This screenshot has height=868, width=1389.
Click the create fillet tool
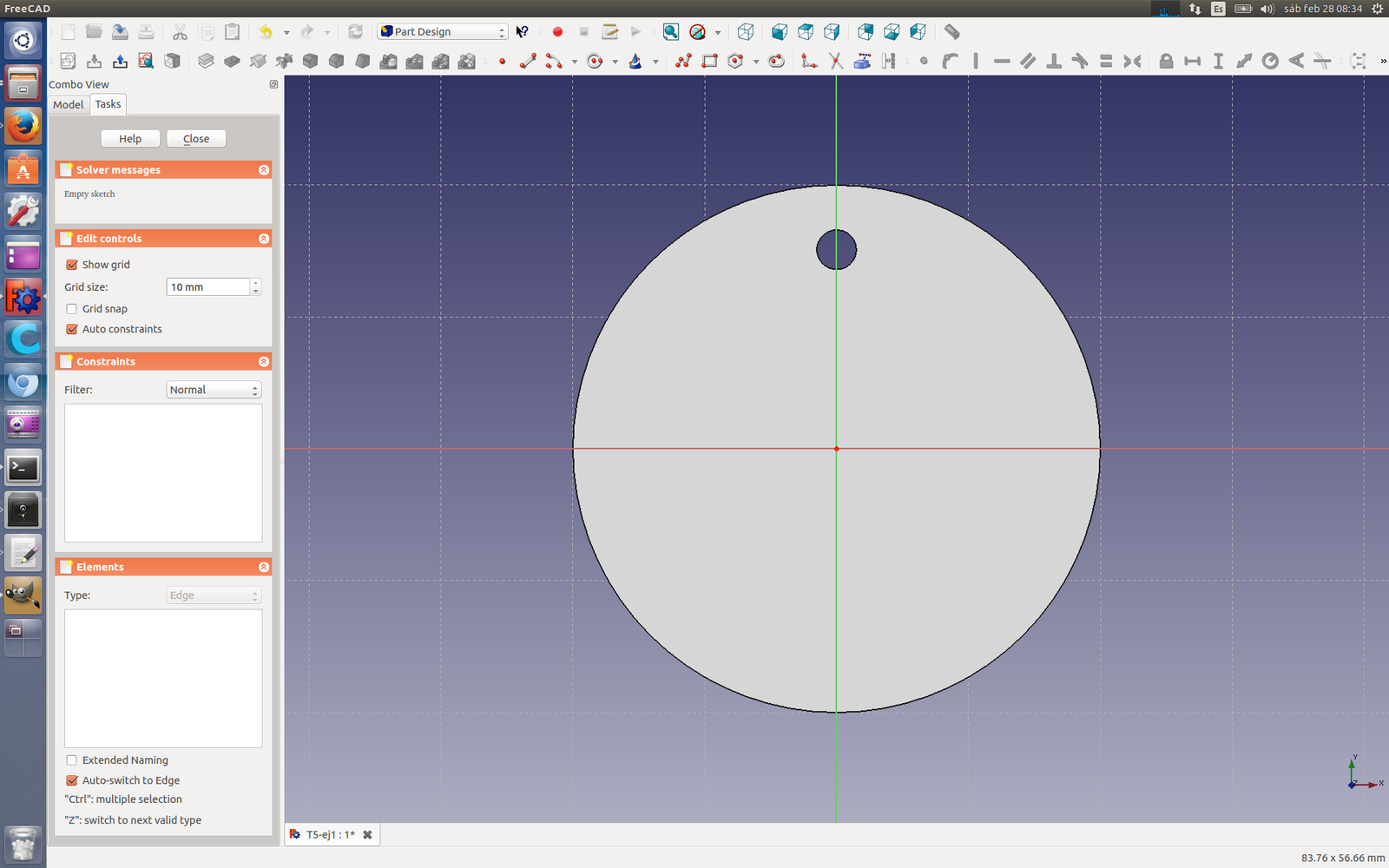pos(808,62)
